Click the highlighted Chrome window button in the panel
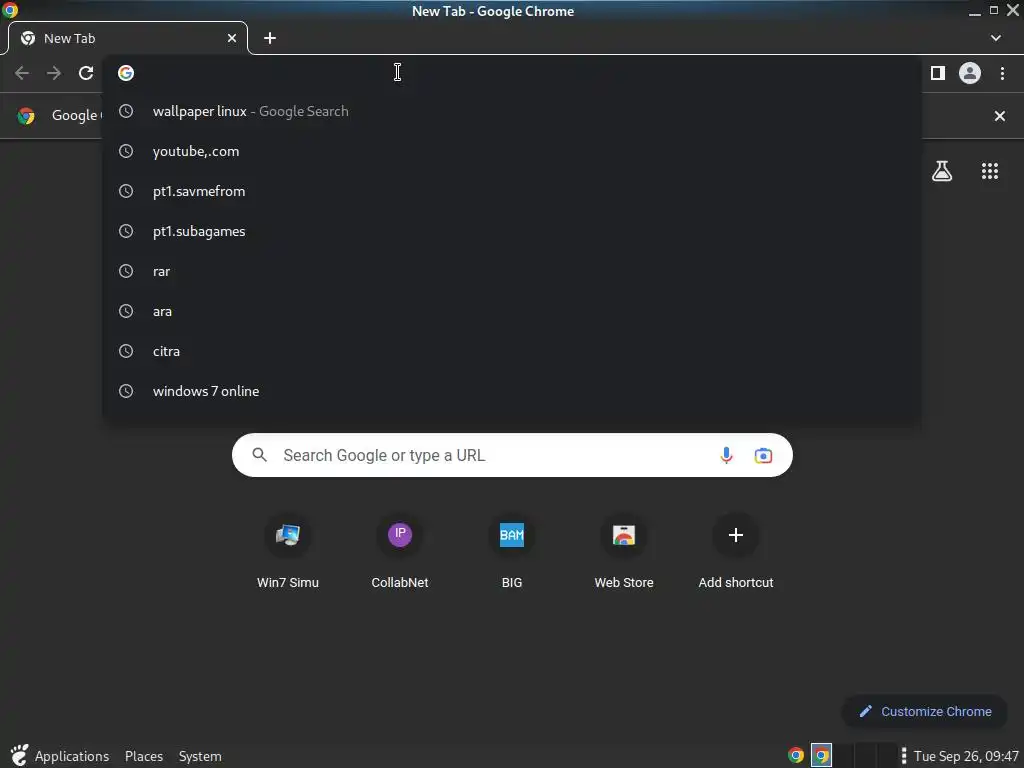This screenshot has width=1024, height=768. [821, 756]
